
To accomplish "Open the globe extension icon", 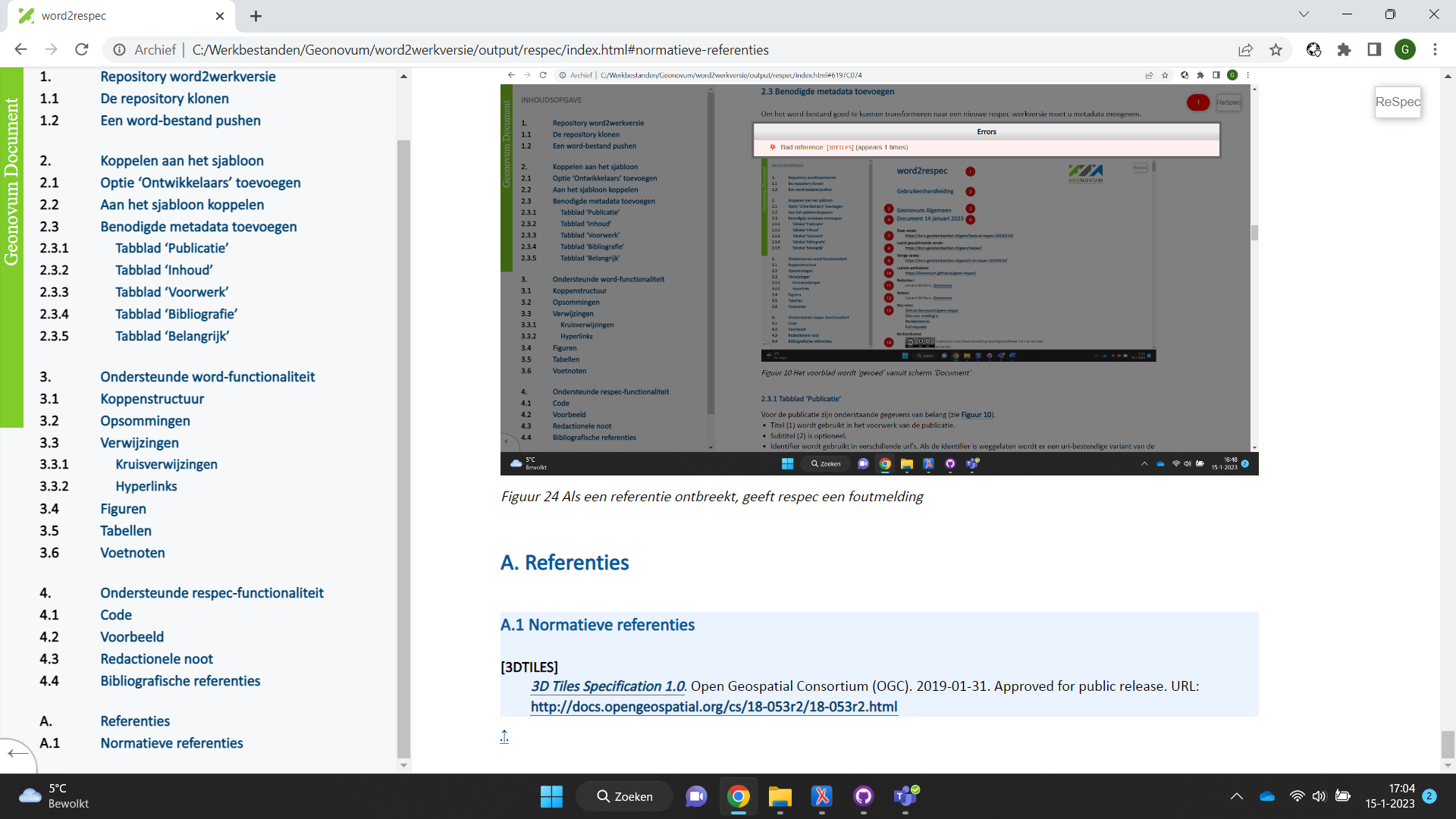I will point(1313,50).
